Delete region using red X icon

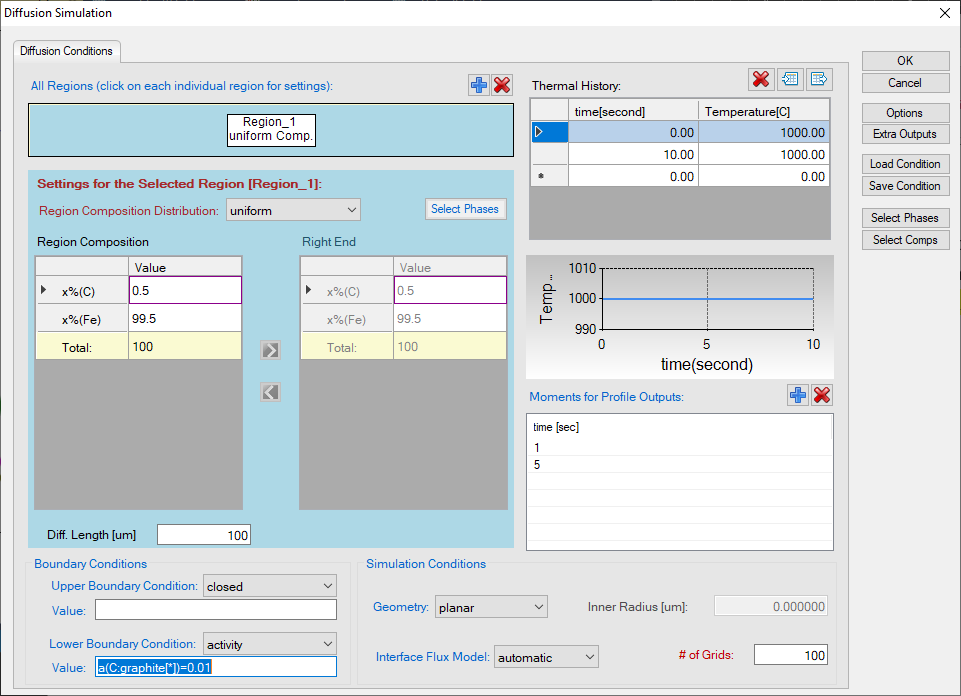click(x=502, y=86)
